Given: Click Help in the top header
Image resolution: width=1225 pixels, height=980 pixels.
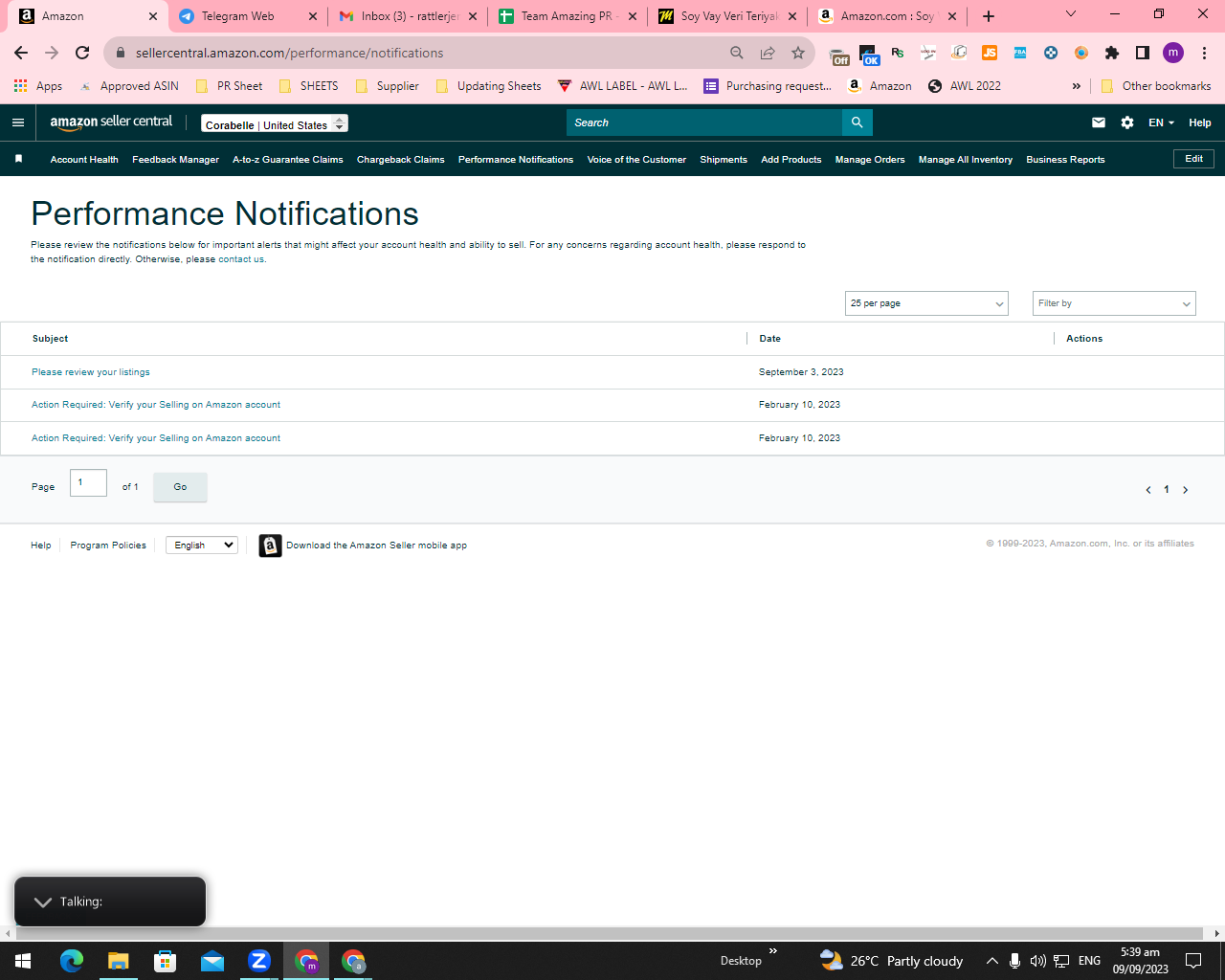Looking at the screenshot, I should pyautogui.click(x=1200, y=122).
